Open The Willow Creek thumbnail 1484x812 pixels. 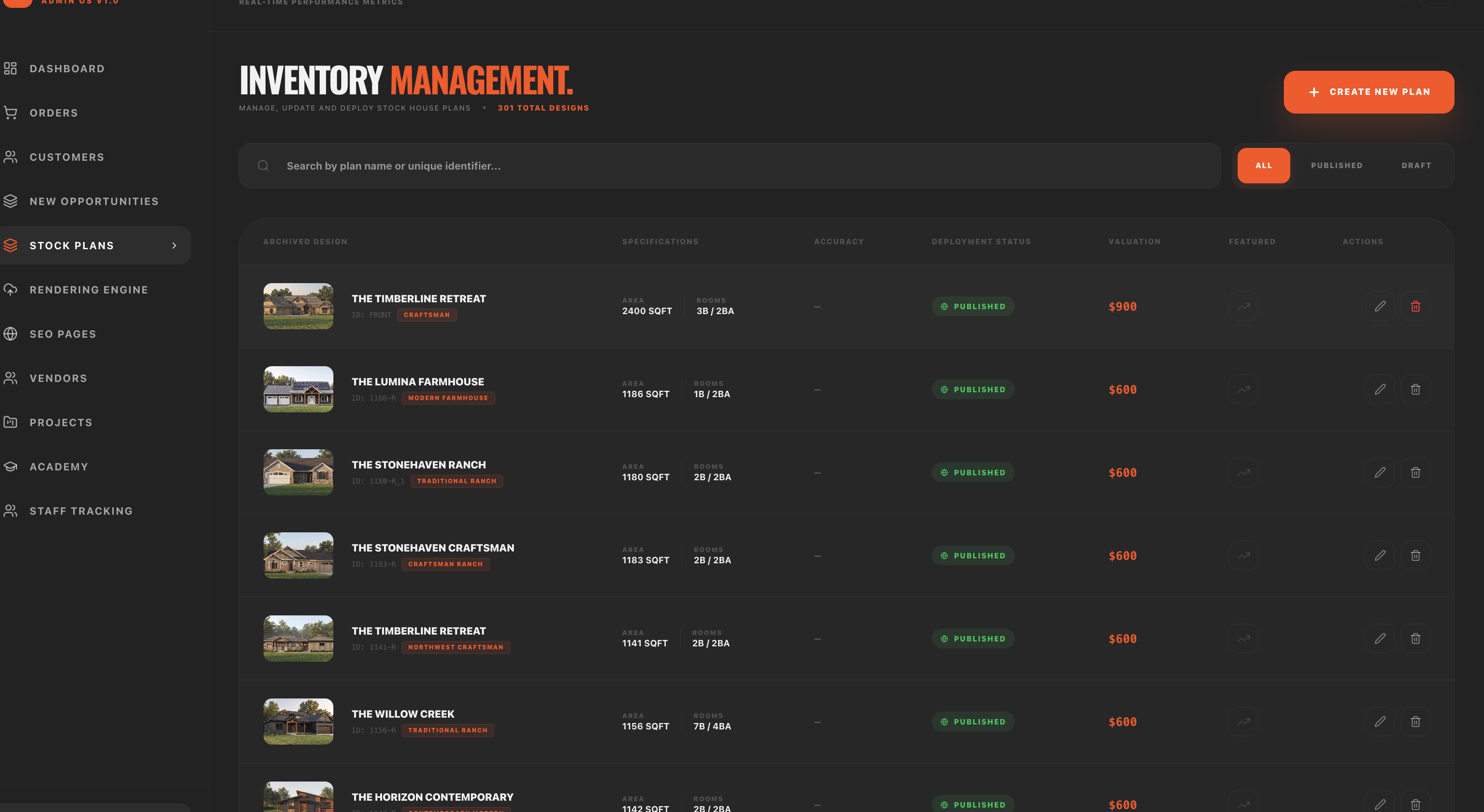pos(298,722)
